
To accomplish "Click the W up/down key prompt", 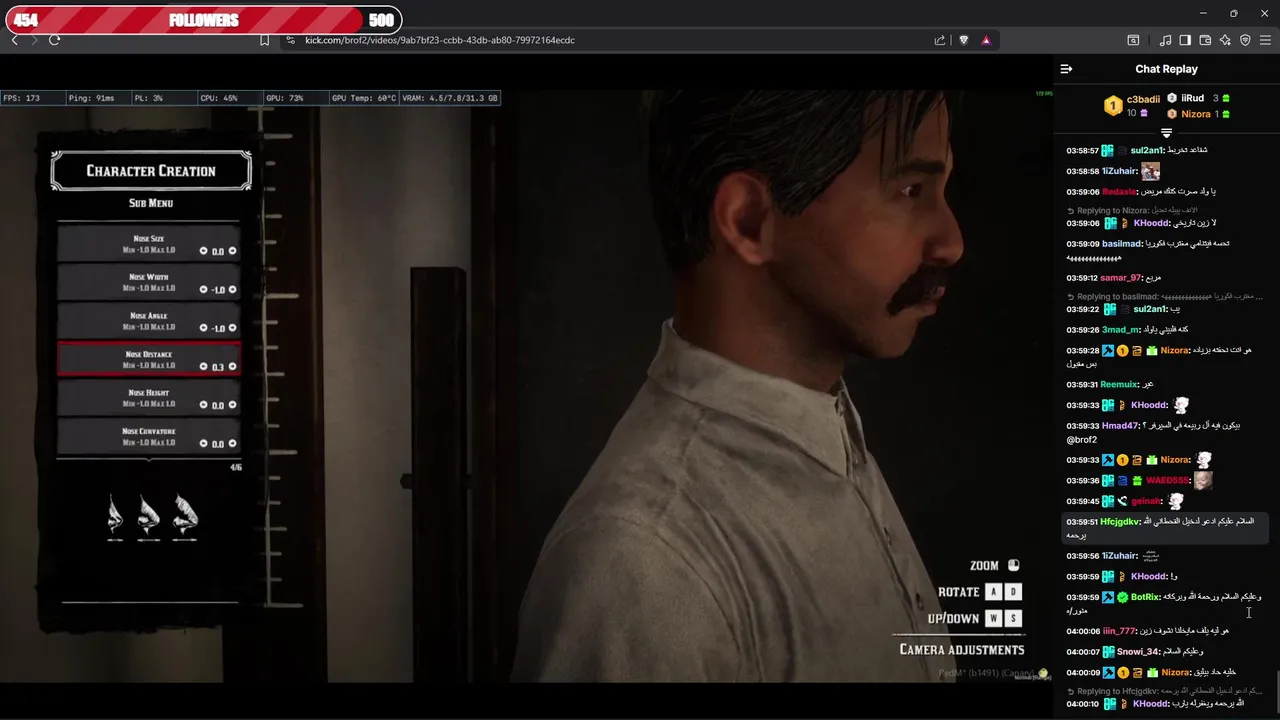I will pyautogui.click(x=994, y=618).
